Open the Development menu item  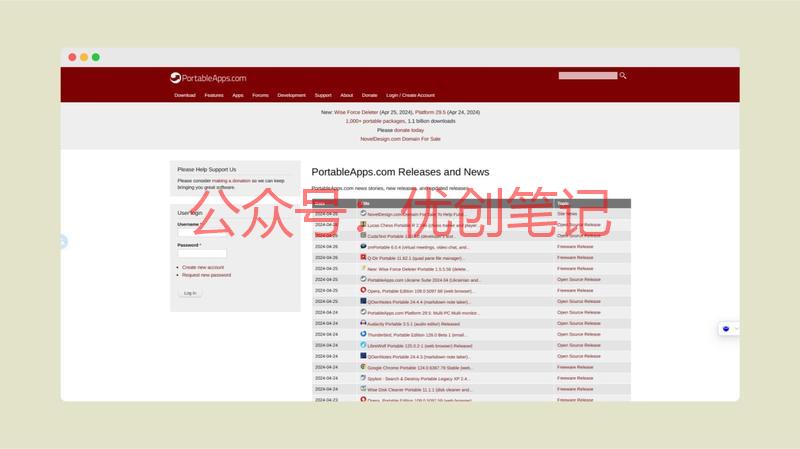(x=291, y=95)
